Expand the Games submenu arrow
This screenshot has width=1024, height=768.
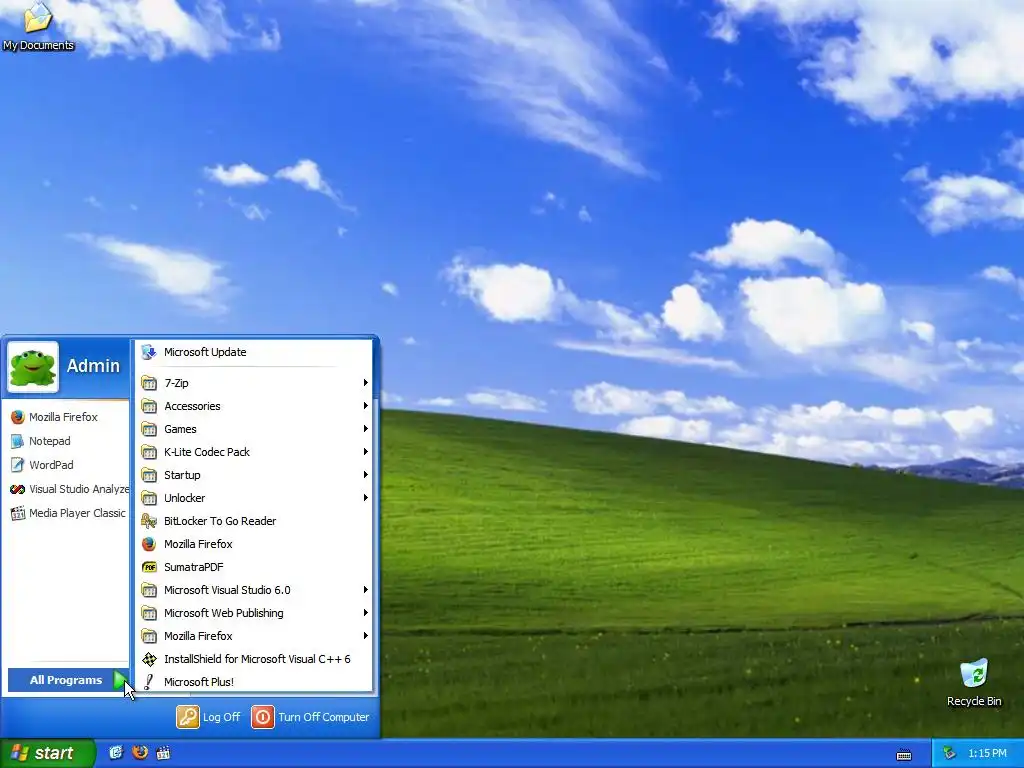tap(366, 429)
